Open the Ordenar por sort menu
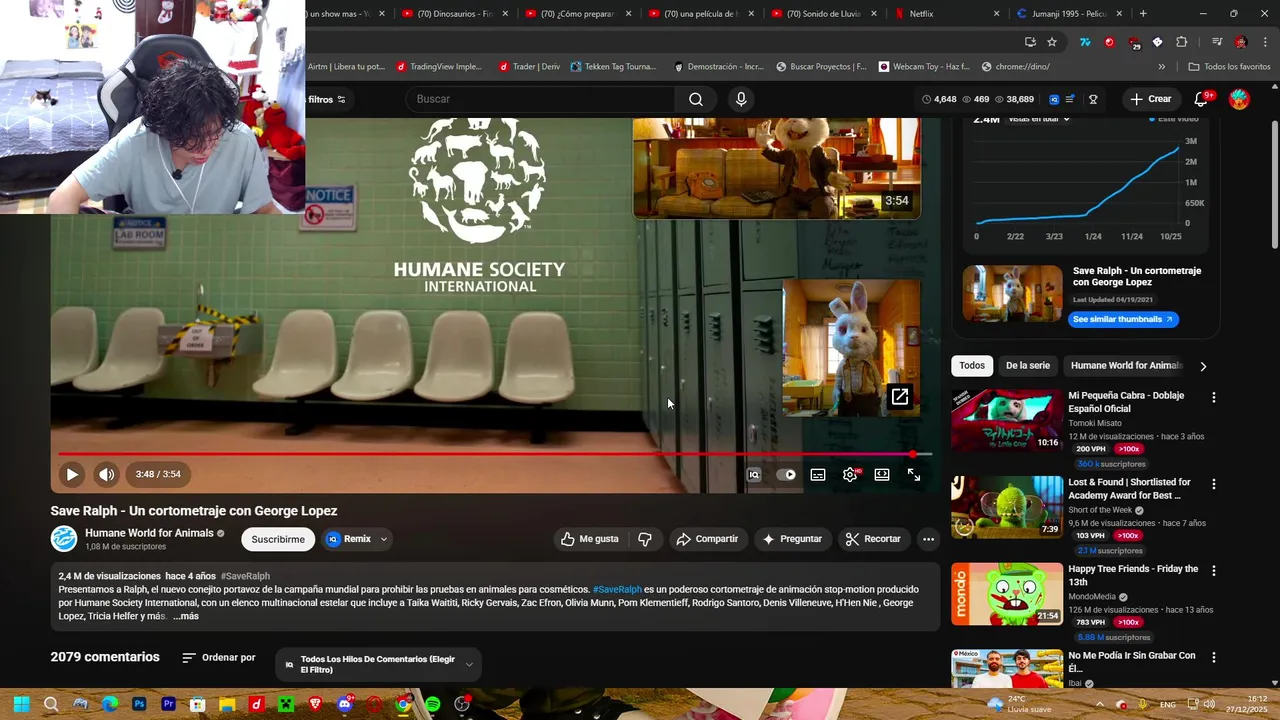Viewport: 1280px width, 720px height. point(219,658)
